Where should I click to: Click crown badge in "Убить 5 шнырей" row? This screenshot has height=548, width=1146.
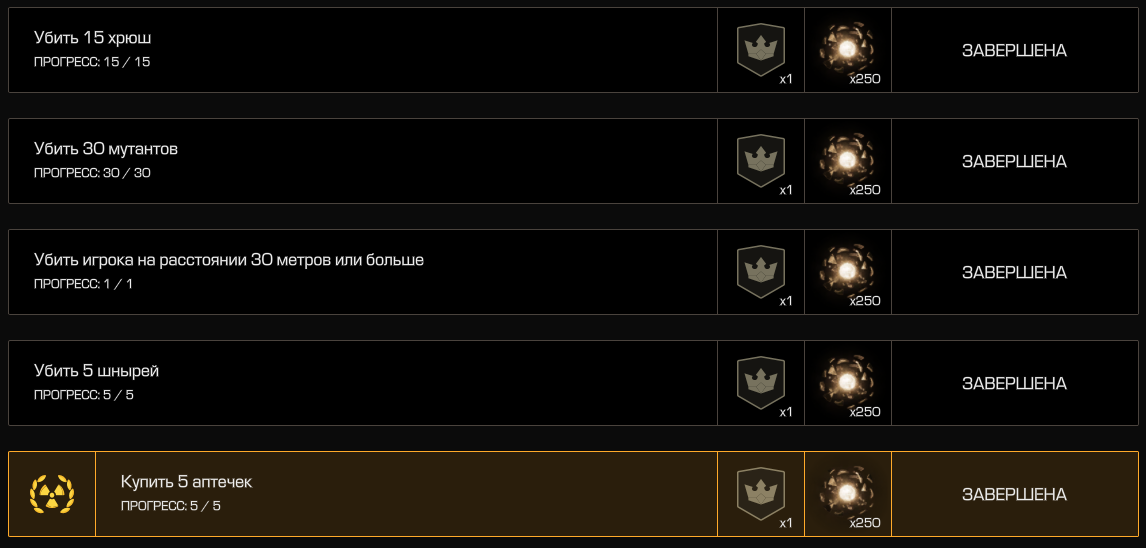click(760, 383)
